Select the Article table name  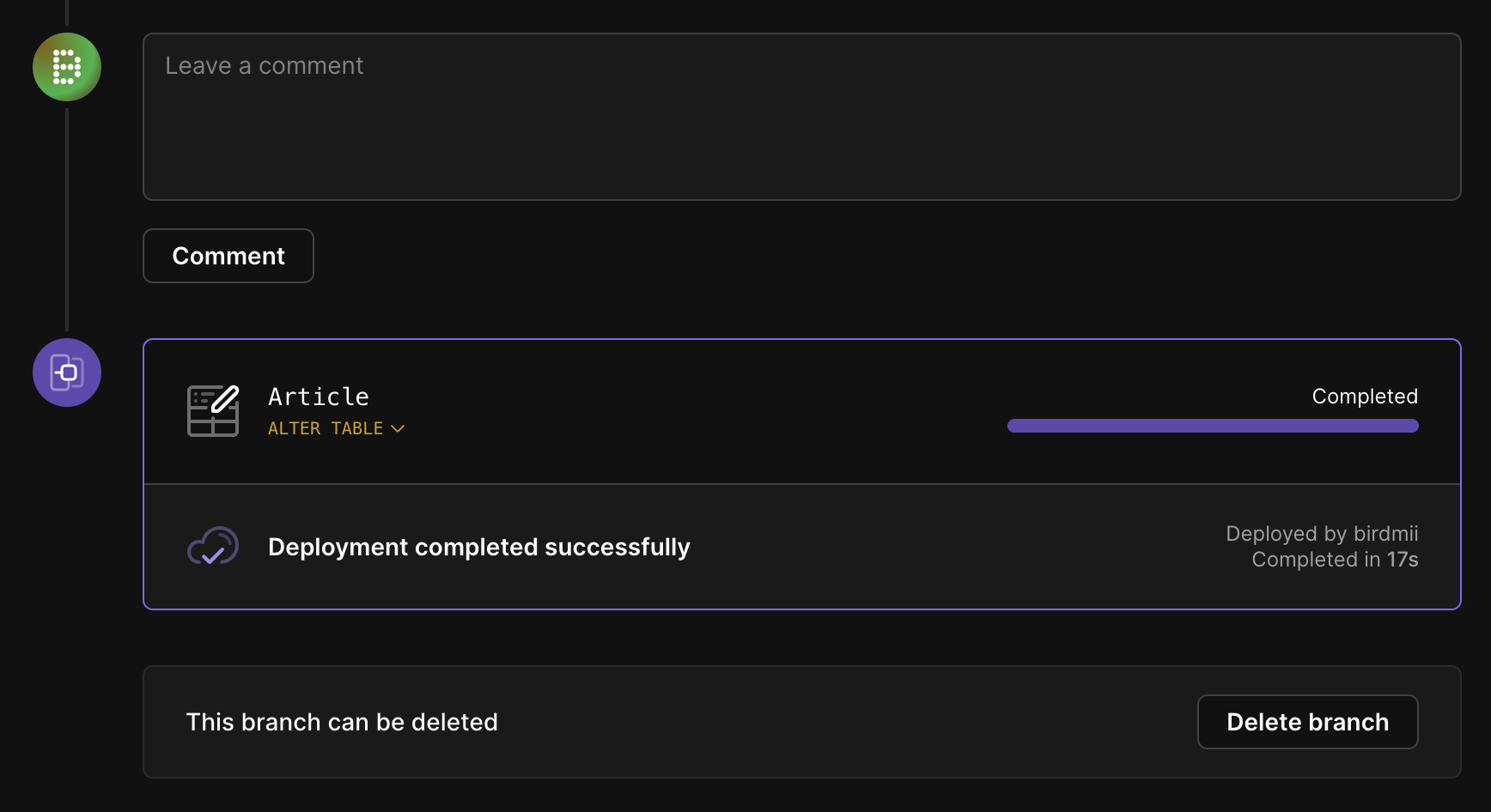click(319, 397)
